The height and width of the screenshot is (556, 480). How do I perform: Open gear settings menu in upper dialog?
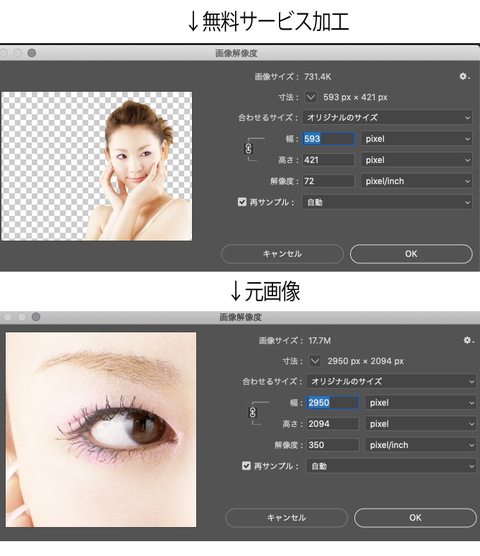[x=464, y=76]
